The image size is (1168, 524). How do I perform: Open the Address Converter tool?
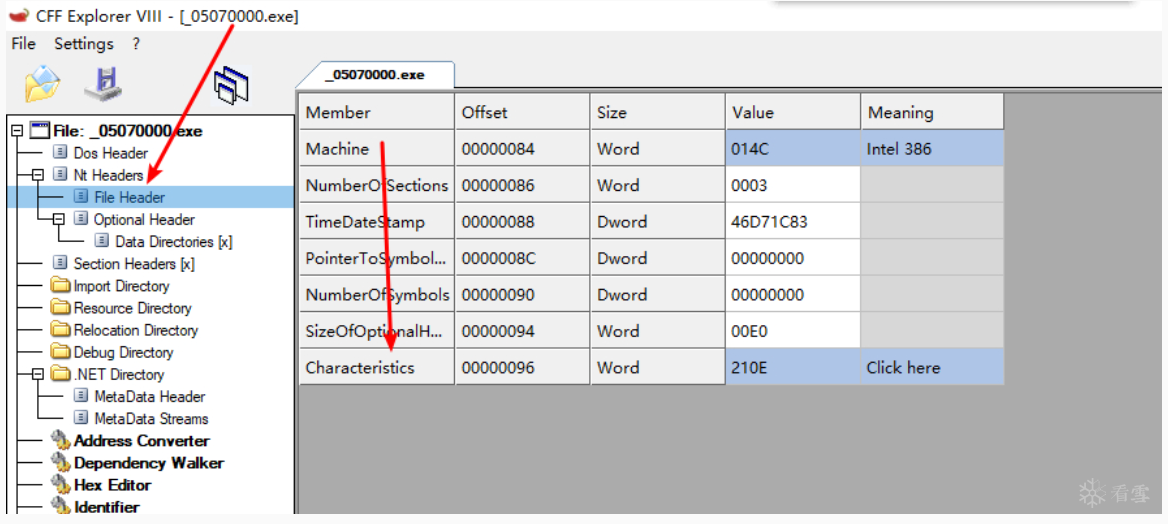tap(142, 441)
